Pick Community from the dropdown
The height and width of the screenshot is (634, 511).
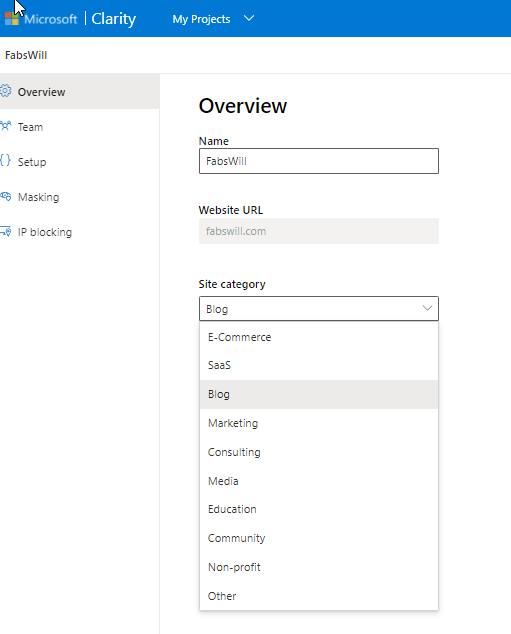tap(319, 538)
